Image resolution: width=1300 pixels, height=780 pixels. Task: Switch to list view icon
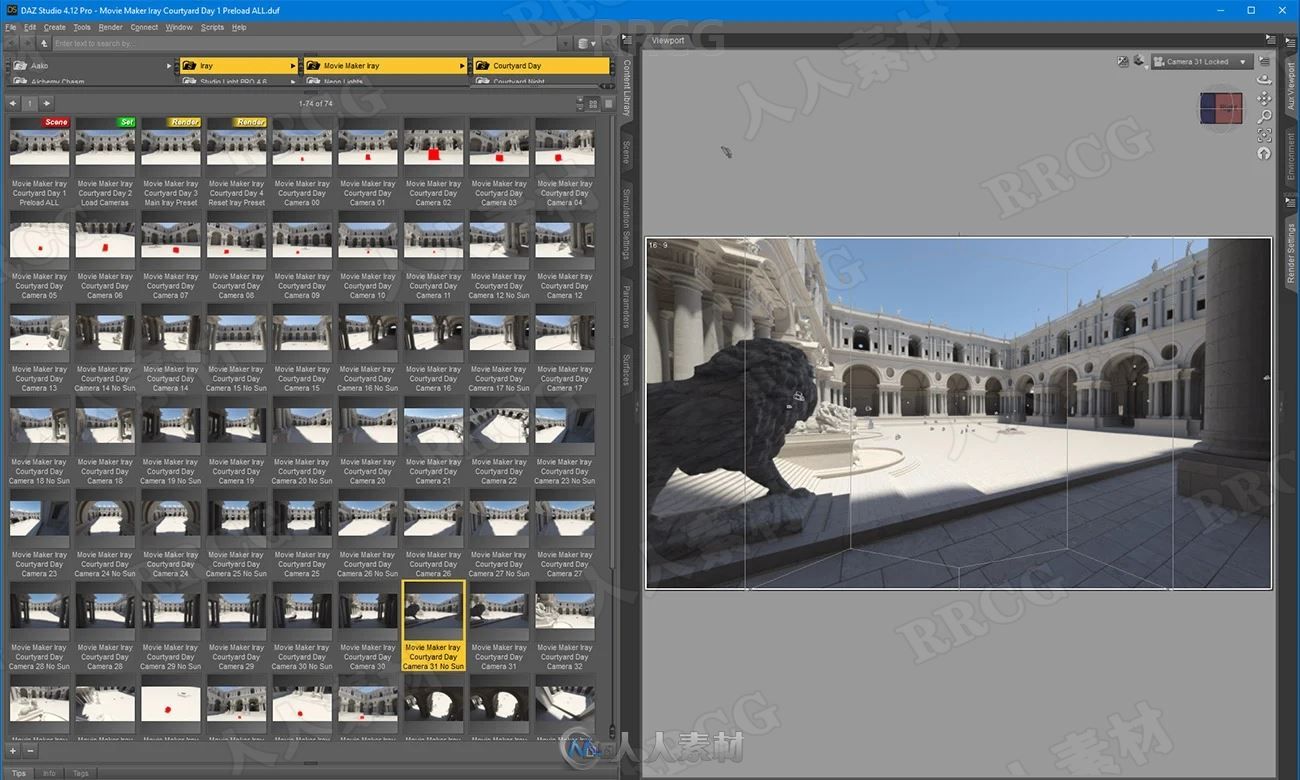pyautogui.click(x=607, y=103)
